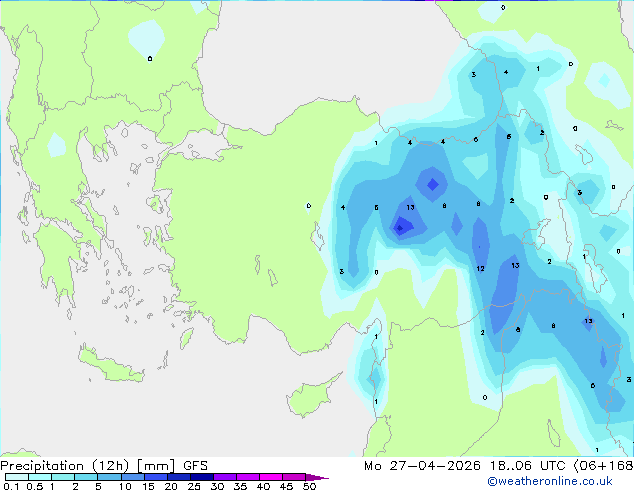Screen dimensions: 634x490
Task: Click the legend tick label '45'
Action: [x=286, y=486]
